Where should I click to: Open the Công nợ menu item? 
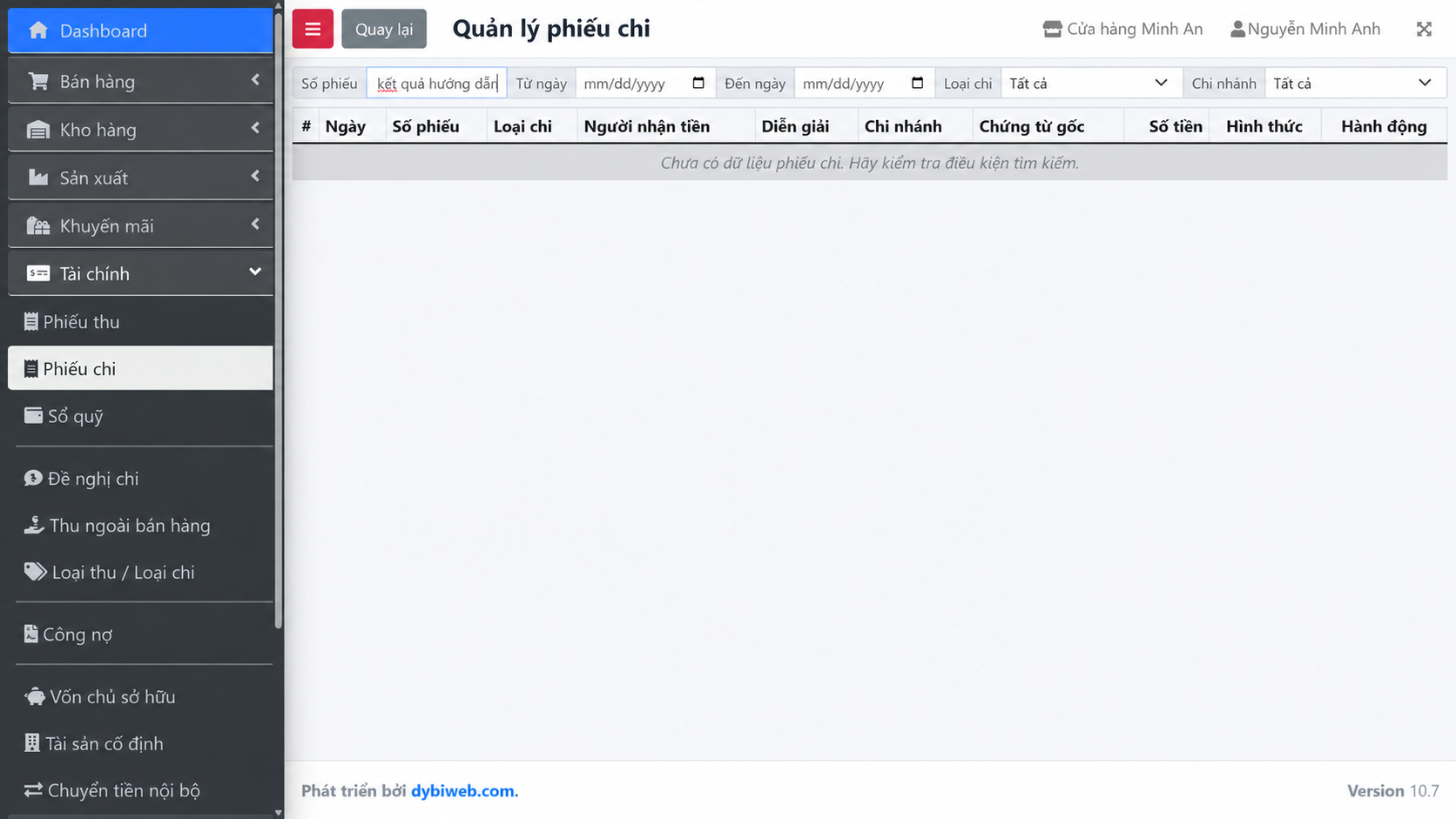tap(140, 634)
